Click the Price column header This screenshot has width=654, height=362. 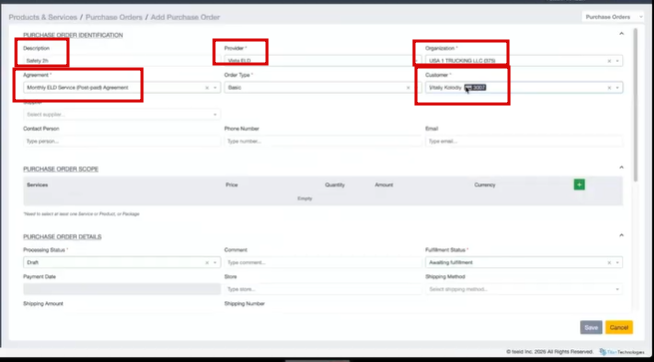231,185
